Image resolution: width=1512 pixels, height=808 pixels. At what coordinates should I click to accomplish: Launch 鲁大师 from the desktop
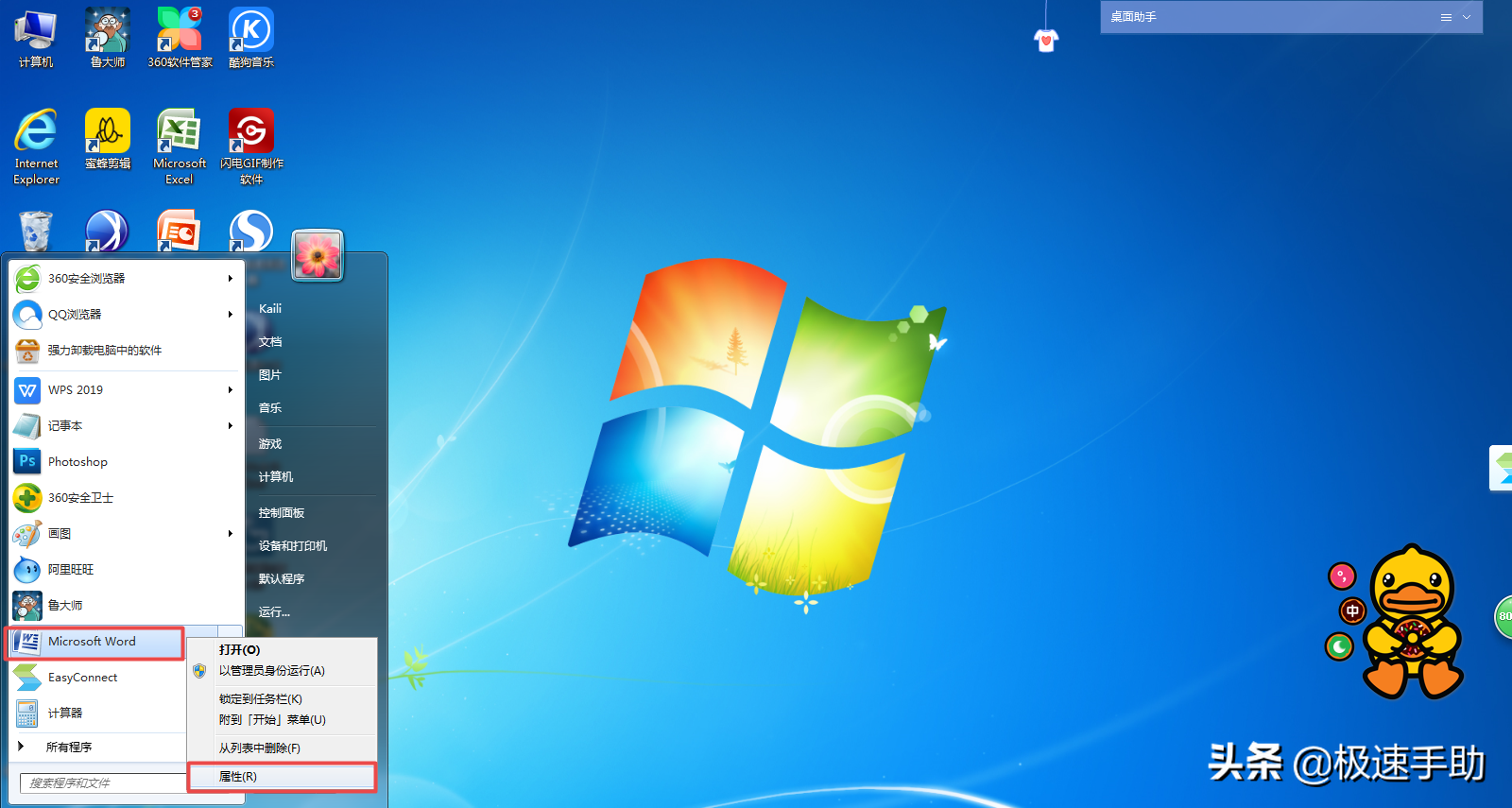click(x=108, y=38)
